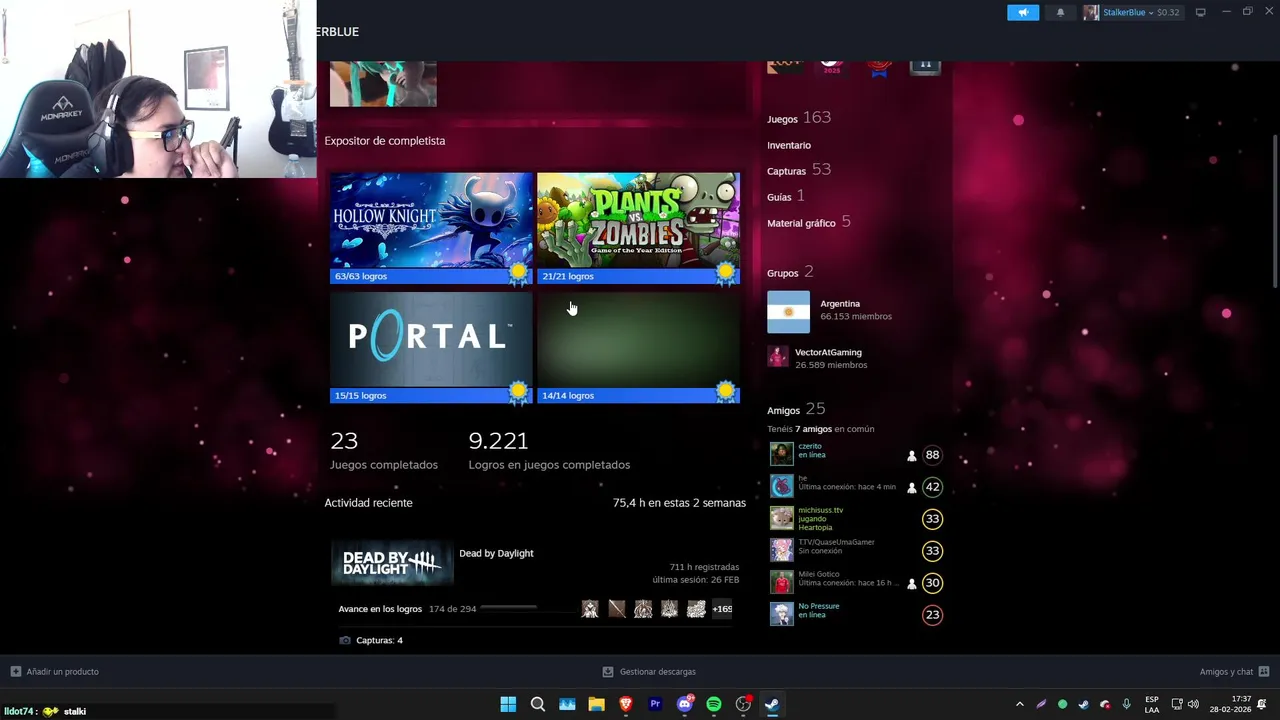The image size is (1280, 720).
Task: Open the Windows Start menu
Action: tap(508, 704)
